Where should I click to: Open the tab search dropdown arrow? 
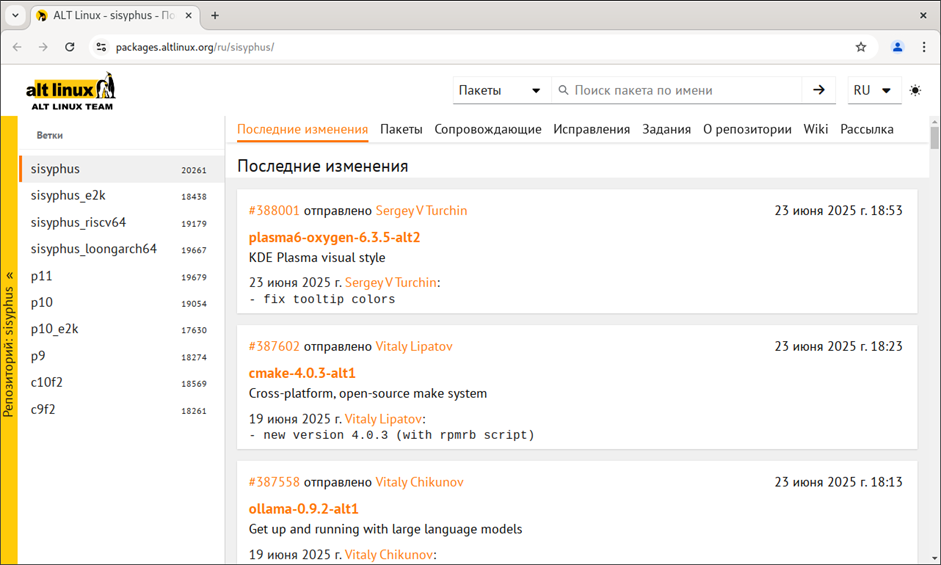pos(15,16)
